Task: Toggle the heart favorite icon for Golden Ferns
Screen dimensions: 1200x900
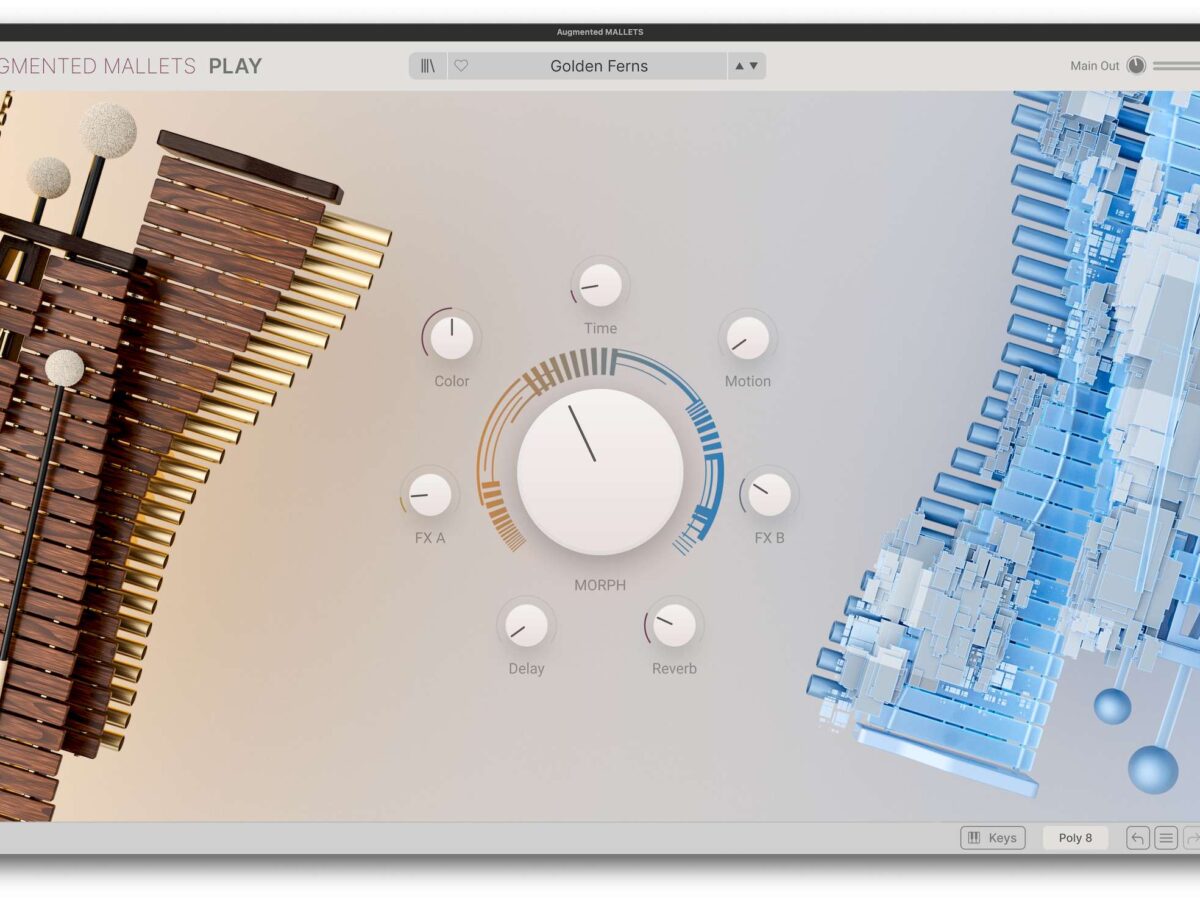Action: pyautogui.click(x=460, y=65)
